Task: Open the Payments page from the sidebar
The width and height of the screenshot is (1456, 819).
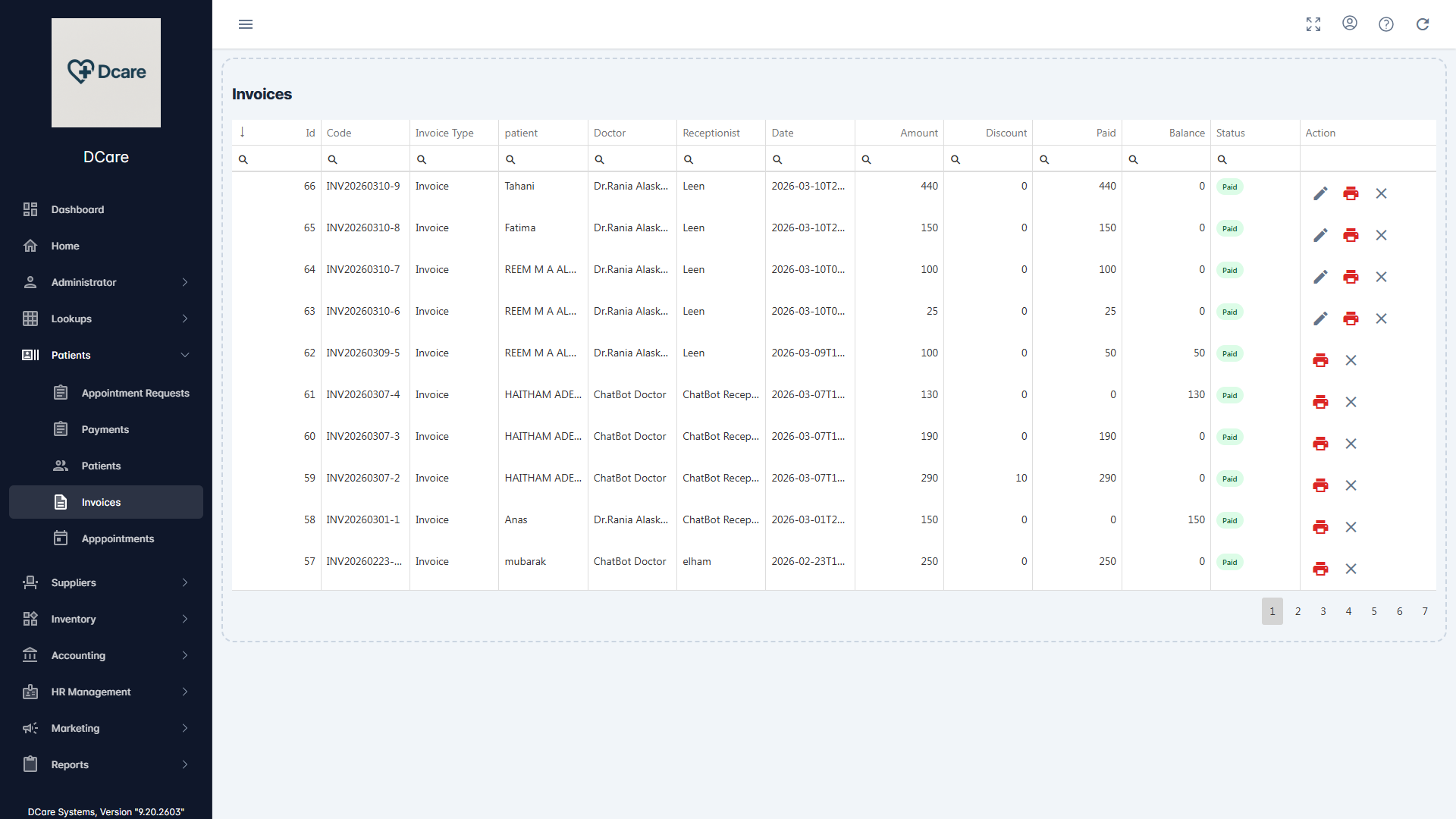Action: pos(105,428)
